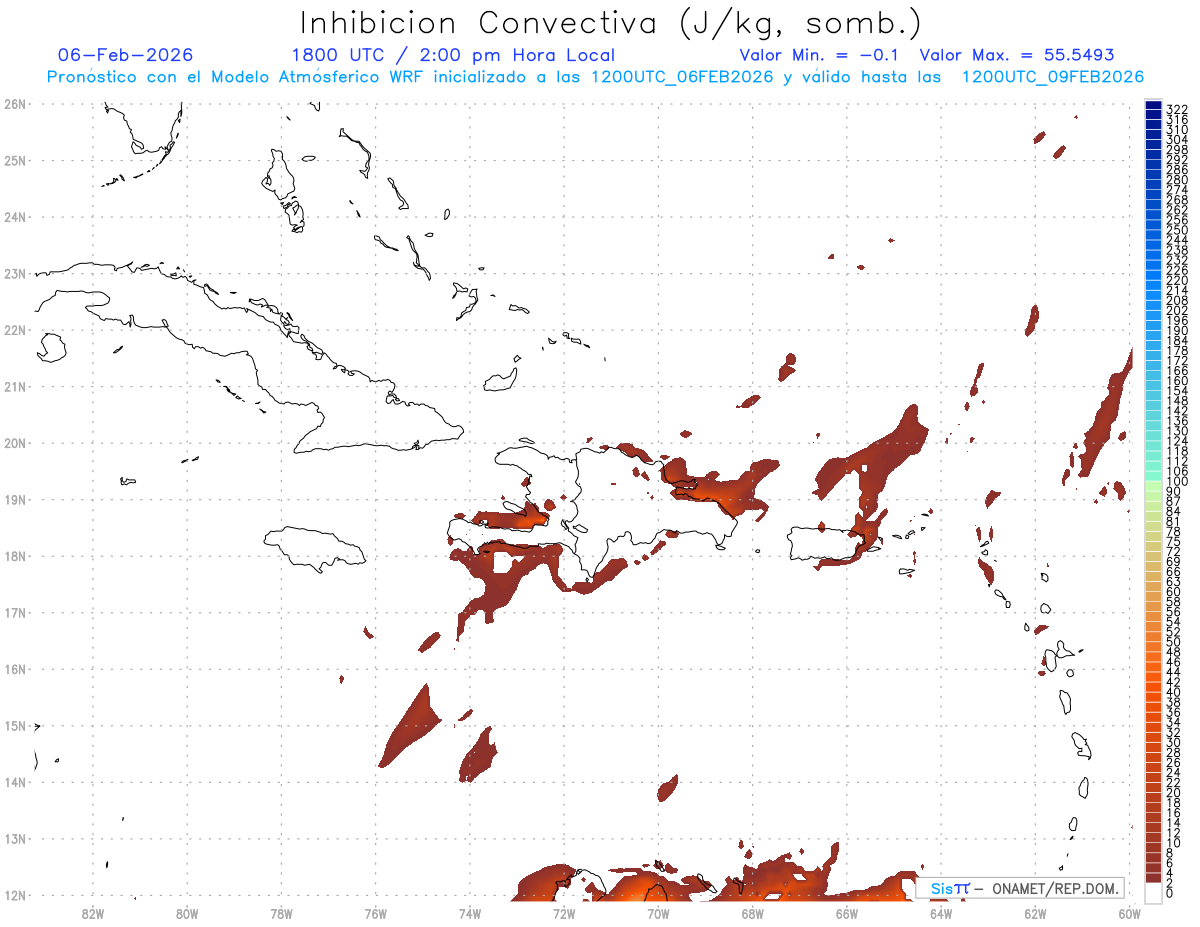Click the '17N' latitude label
1200x927 pixels.
[x=14, y=612]
